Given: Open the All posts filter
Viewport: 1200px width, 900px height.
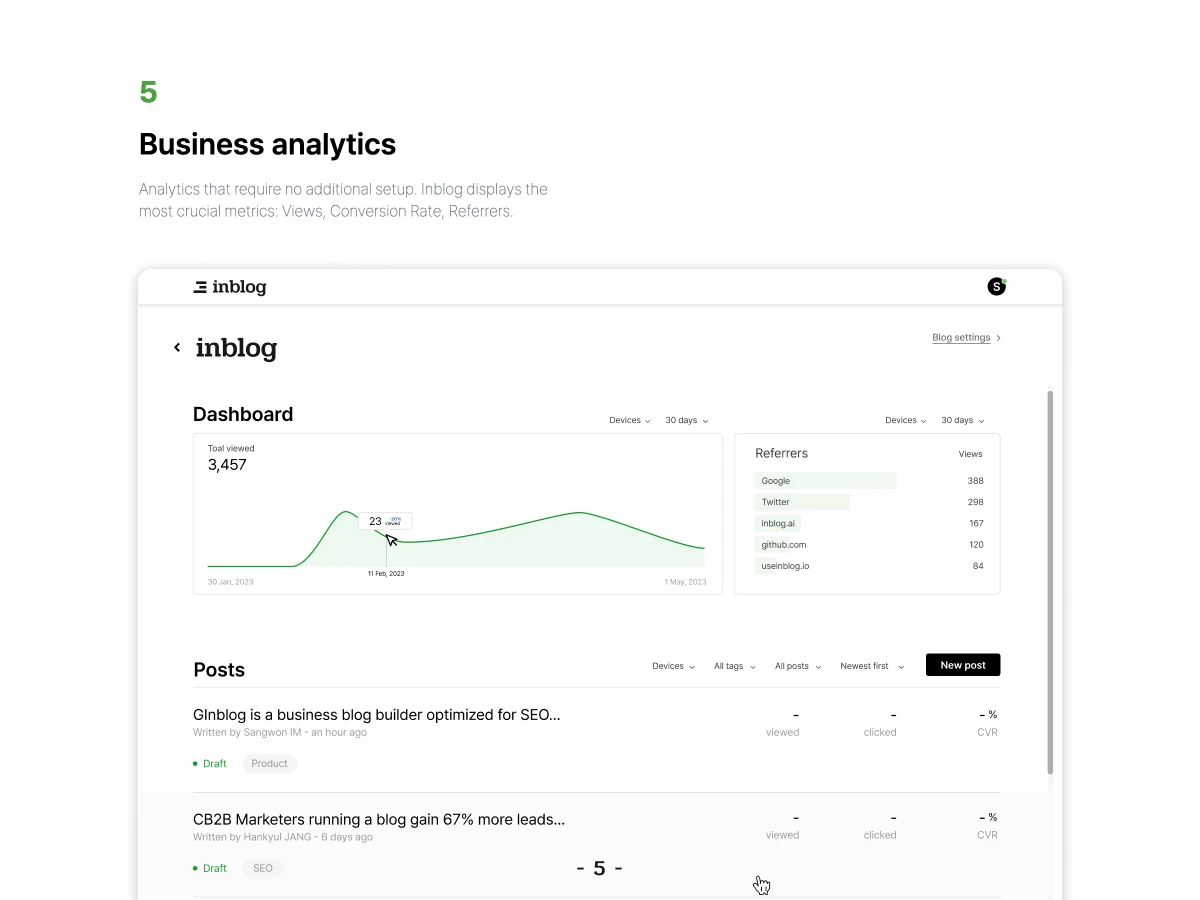Looking at the screenshot, I should coord(798,666).
